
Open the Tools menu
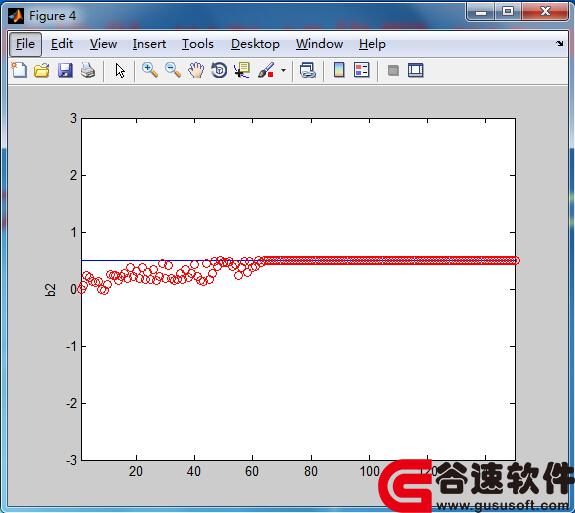pyautogui.click(x=198, y=44)
